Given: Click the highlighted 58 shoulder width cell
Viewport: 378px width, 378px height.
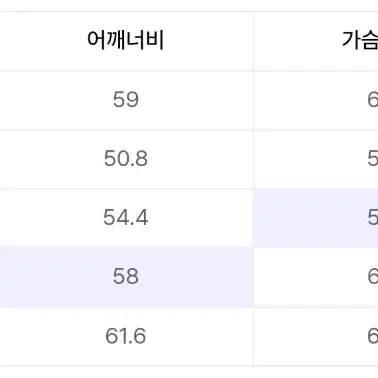Looking at the screenshot, I should (126, 277).
